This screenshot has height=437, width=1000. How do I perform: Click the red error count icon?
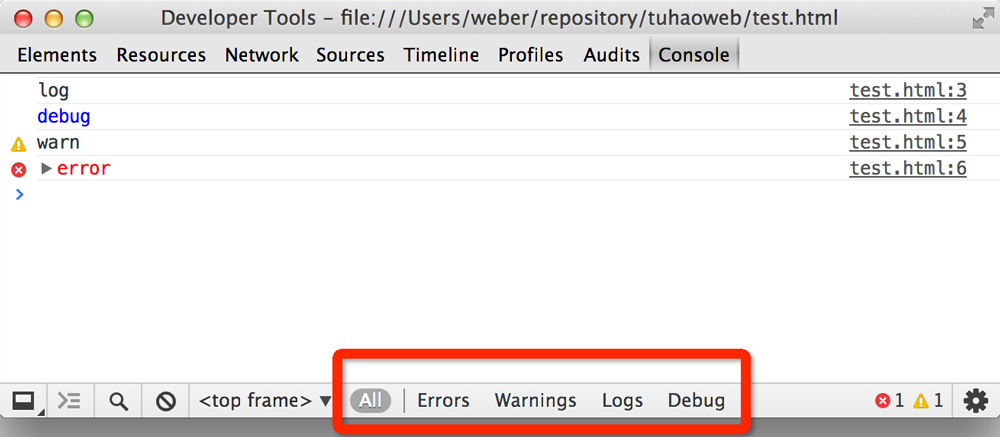(883, 401)
